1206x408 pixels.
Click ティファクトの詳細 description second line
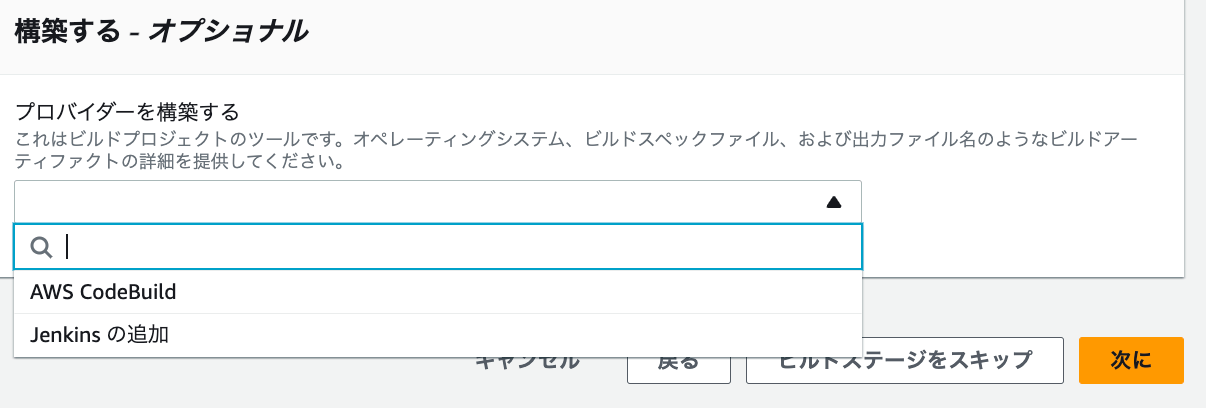pos(100,160)
